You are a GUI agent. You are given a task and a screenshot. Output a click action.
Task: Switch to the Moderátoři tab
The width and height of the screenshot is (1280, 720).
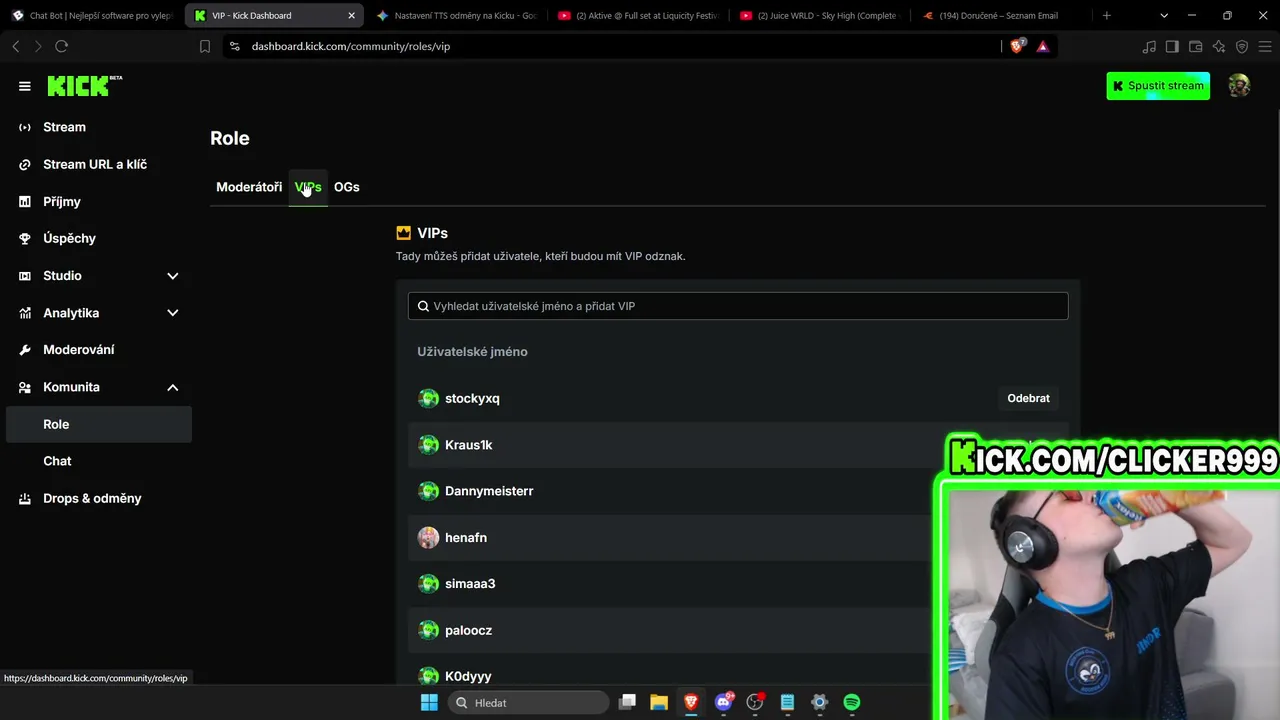[249, 187]
